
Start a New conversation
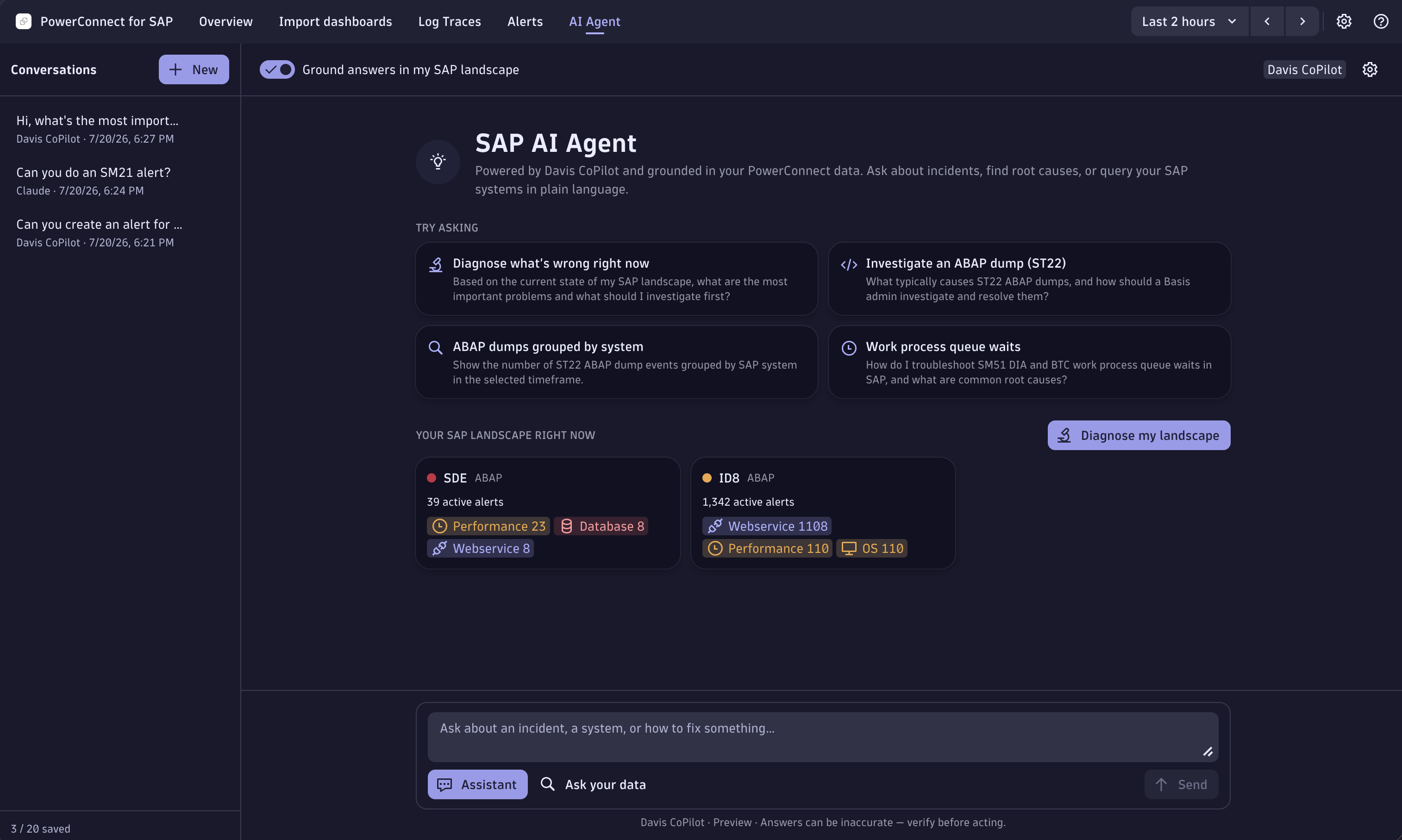tap(194, 69)
